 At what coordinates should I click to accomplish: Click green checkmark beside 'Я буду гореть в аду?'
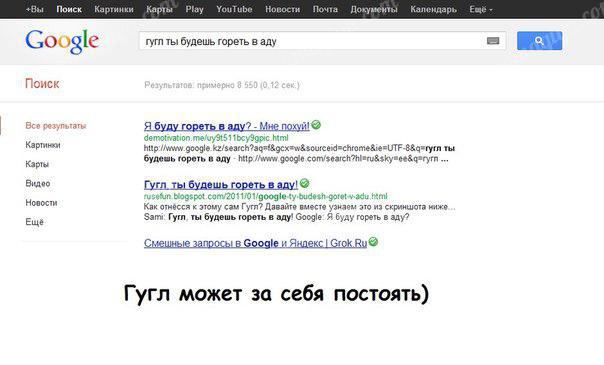(x=316, y=125)
